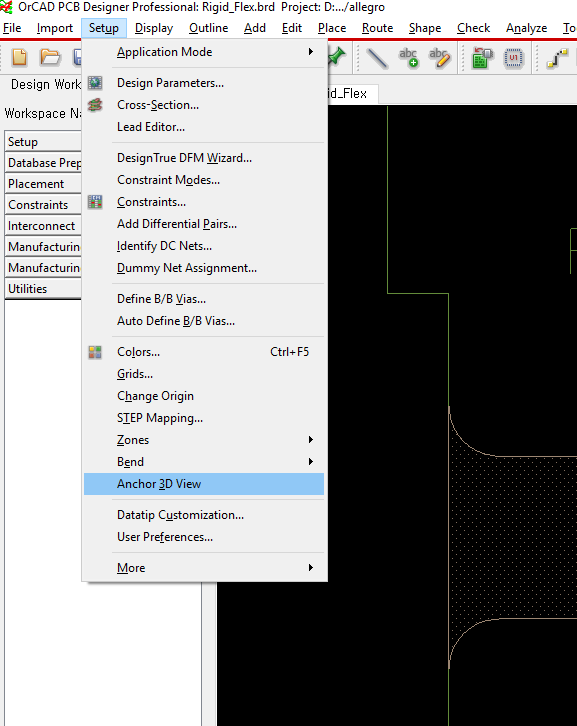
Task: Click the U1 chip component icon
Action: [514, 58]
